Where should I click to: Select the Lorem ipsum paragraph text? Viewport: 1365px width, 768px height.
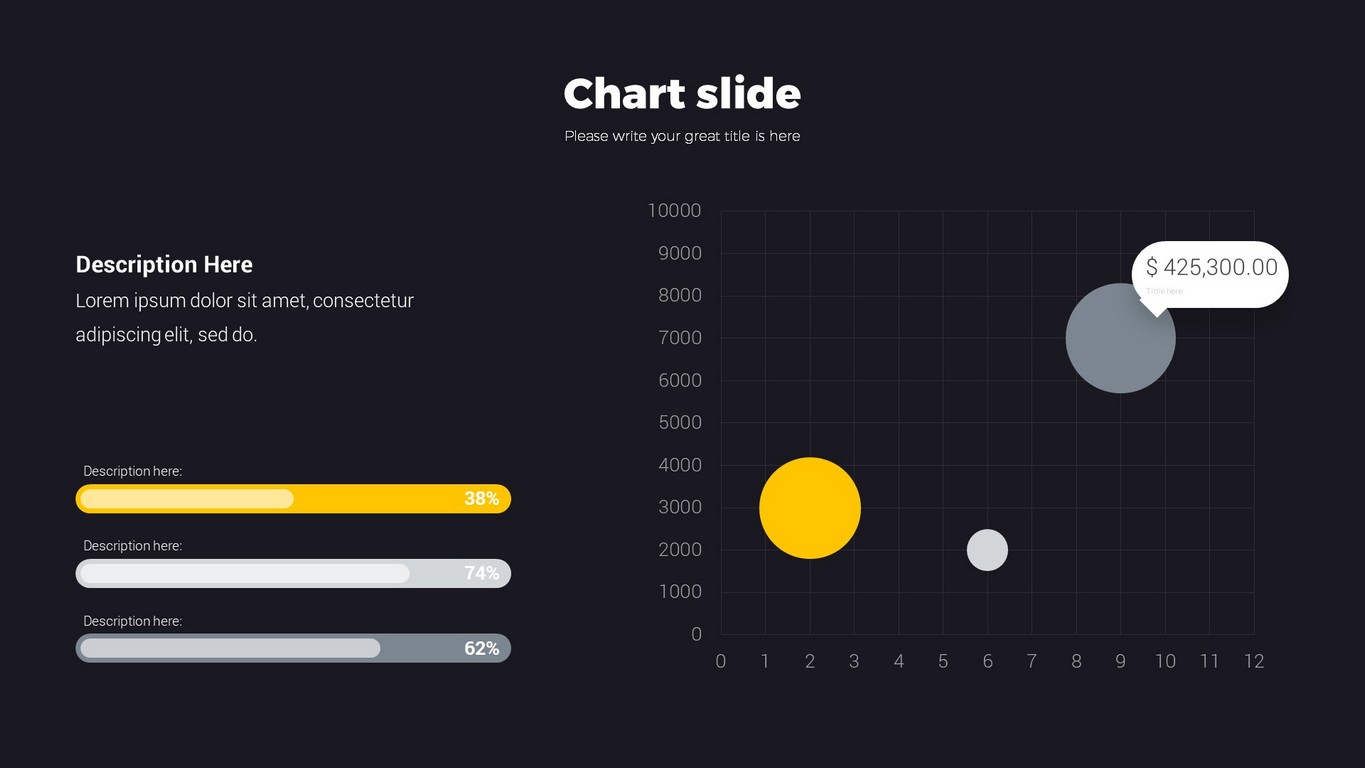244,317
